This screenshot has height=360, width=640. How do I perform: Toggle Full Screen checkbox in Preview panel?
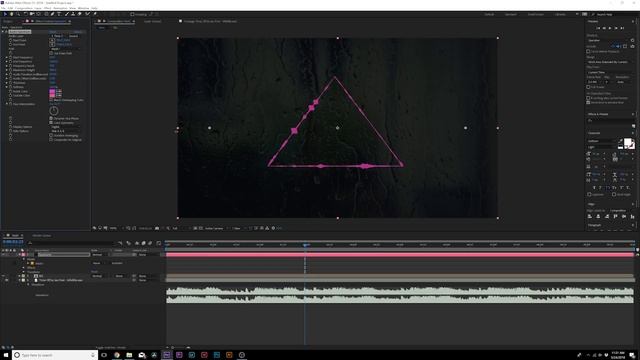tap(588, 87)
